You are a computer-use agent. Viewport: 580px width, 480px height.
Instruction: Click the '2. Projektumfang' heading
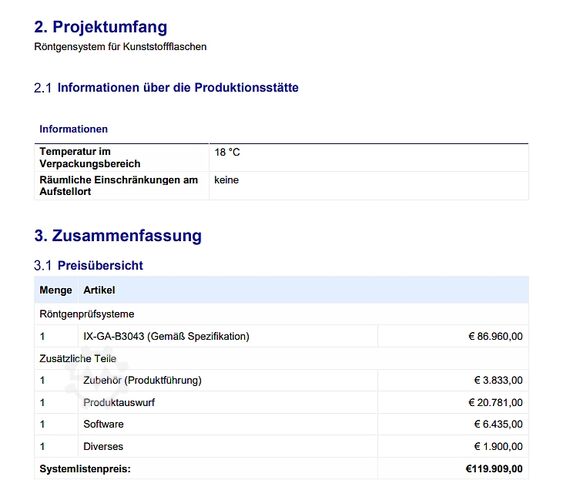click(101, 27)
